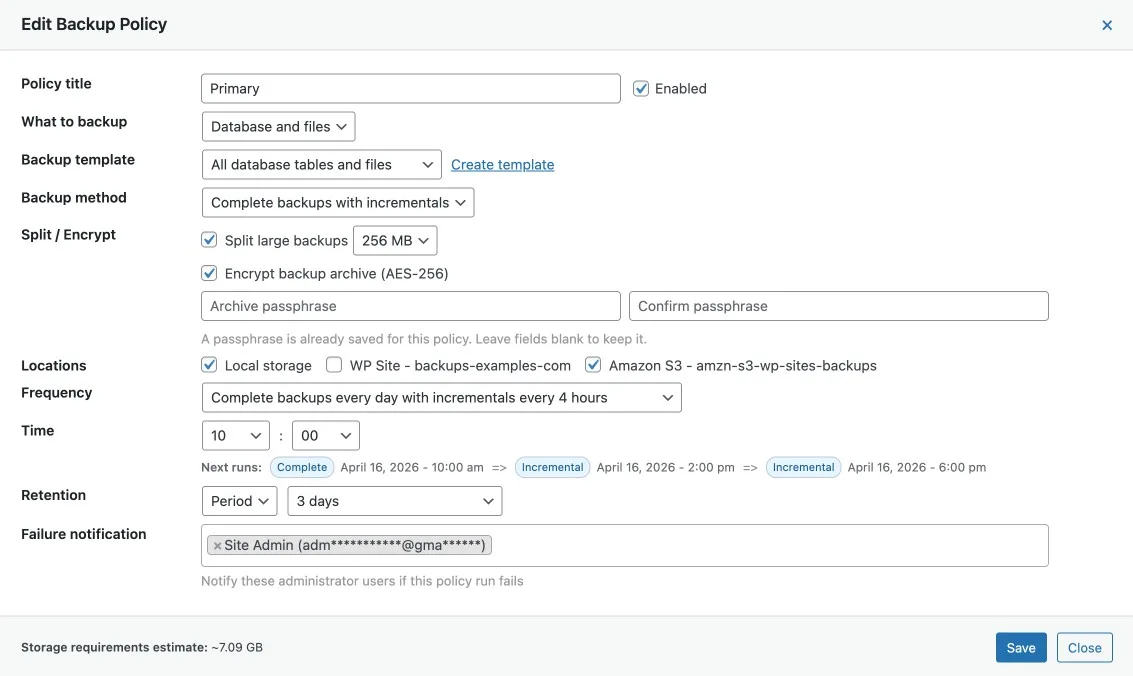Enable WP Site backups-examples-com location
Viewport: 1133px width, 676px height.
coord(334,365)
